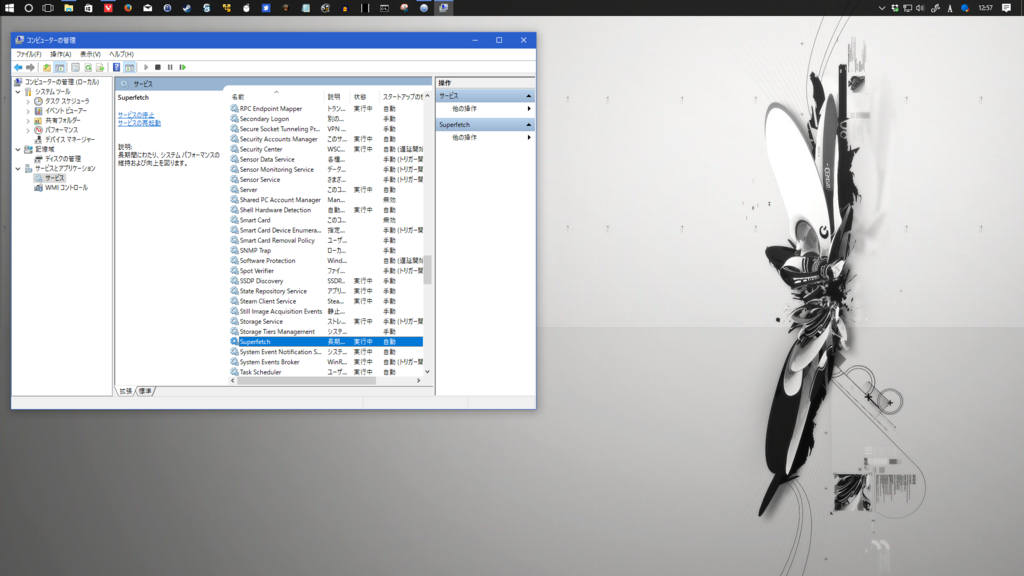Image resolution: width=1024 pixels, height=576 pixels.
Task: Click the up-one-level folder icon
Action: coord(47,67)
